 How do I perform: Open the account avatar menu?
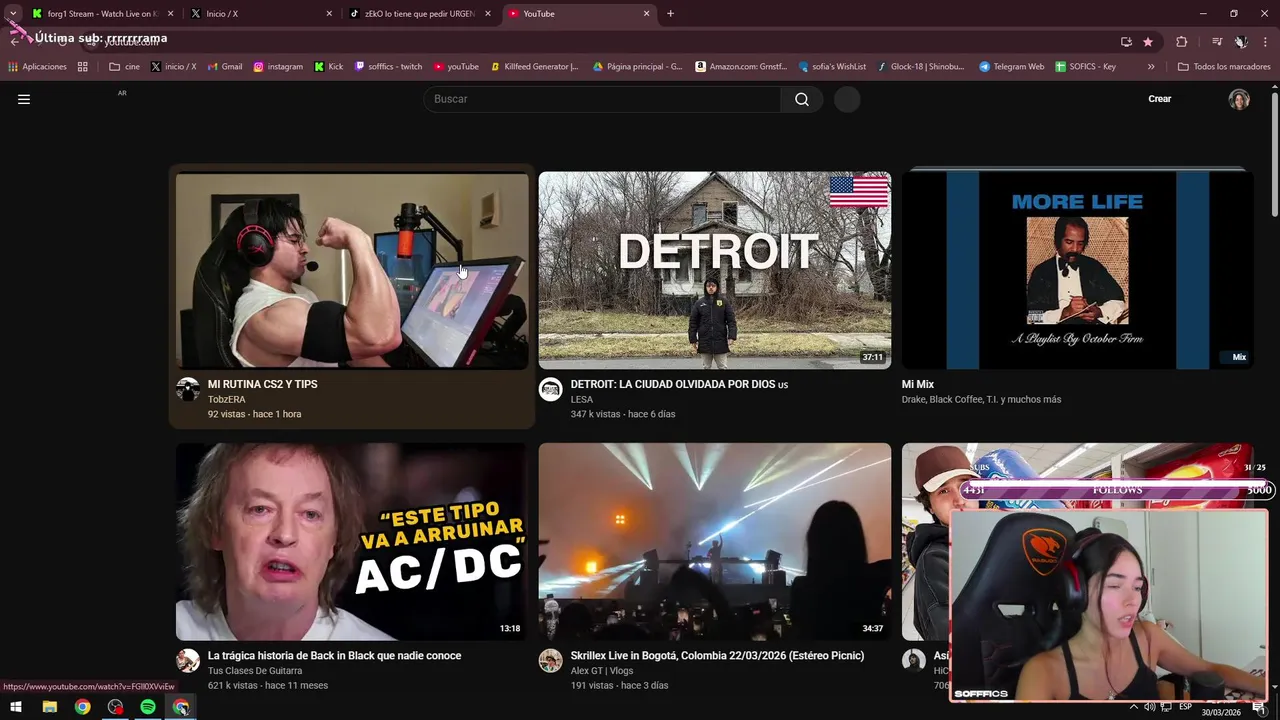(x=1239, y=99)
